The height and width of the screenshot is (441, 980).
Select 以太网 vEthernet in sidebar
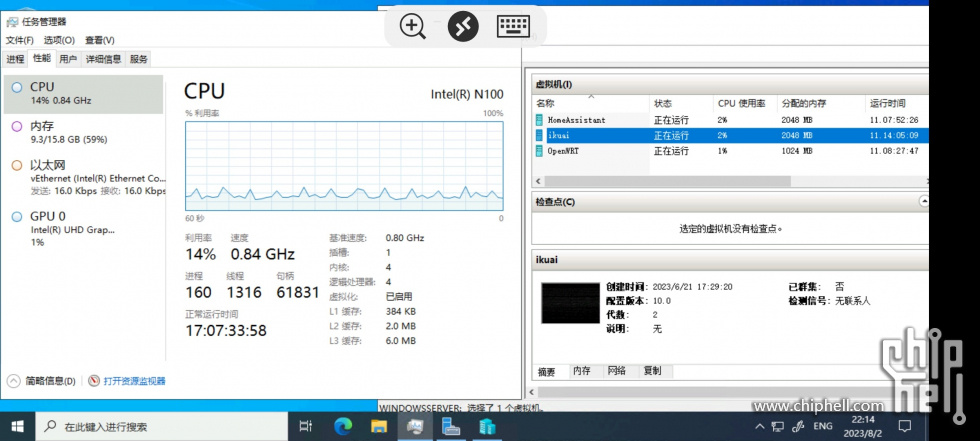pyautogui.click(x=83, y=178)
